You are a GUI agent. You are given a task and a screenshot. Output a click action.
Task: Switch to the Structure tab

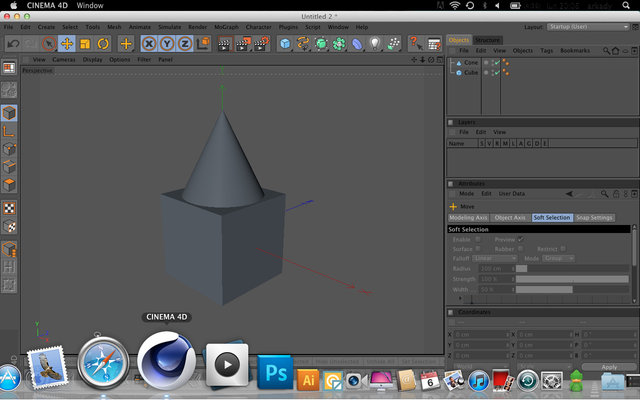click(x=487, y=40)
